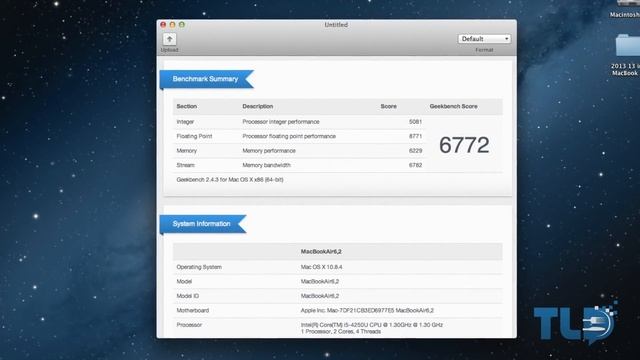Click the Benchmark Summary banner
This screenshot has width=640, height=360.
tap(207, 79)
